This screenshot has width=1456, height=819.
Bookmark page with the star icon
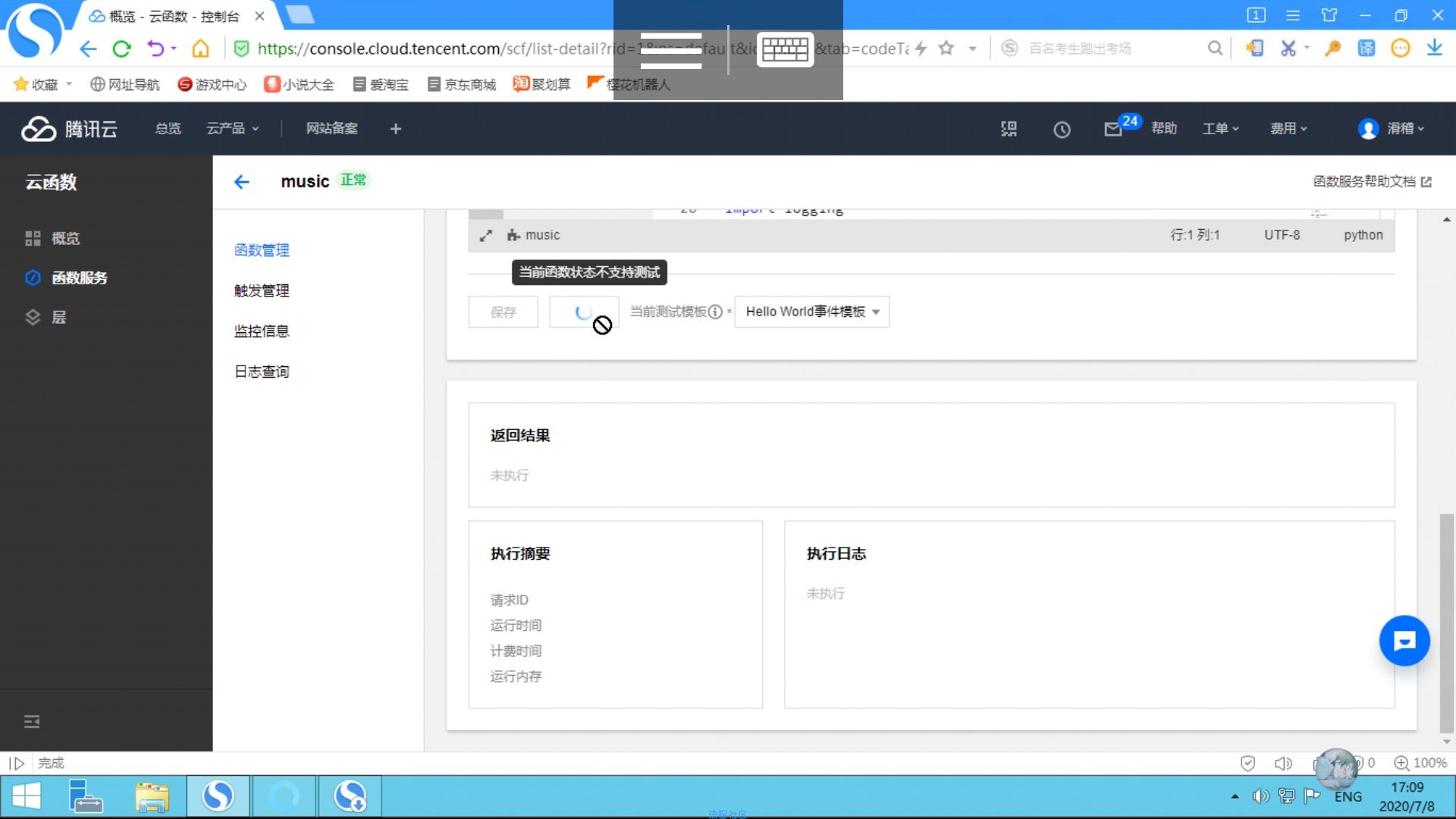[x=946, y=49]
